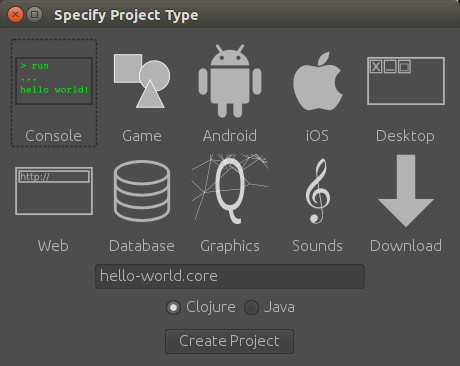Select the Clojure radio button

pyautogui.click(x=173, y=307)
